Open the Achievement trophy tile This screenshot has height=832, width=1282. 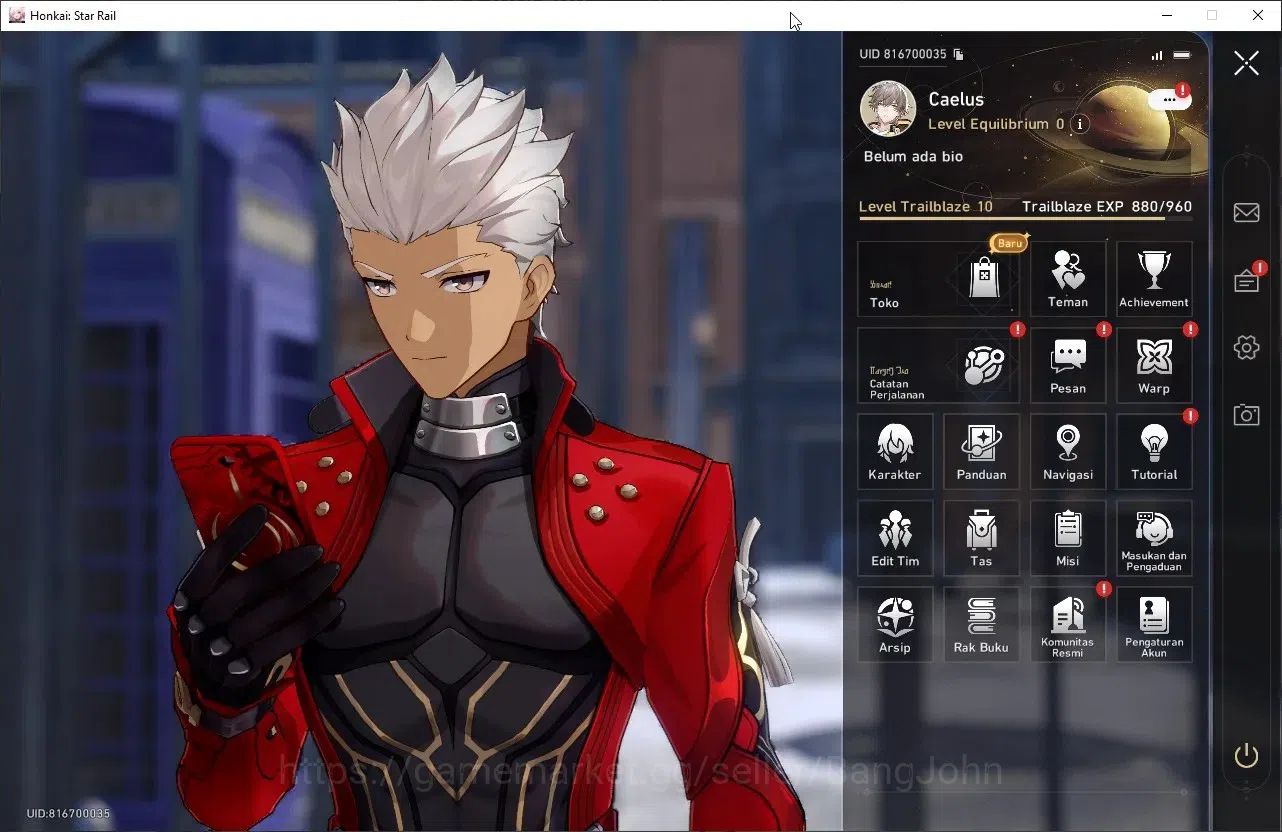click(1154, 279)
